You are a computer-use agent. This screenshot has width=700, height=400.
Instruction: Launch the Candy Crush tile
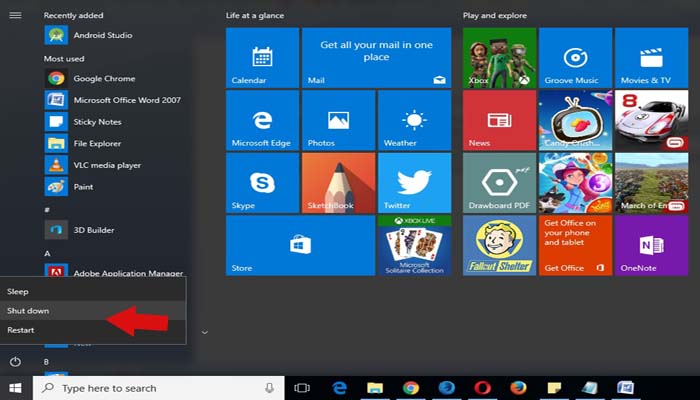point(575,120)
